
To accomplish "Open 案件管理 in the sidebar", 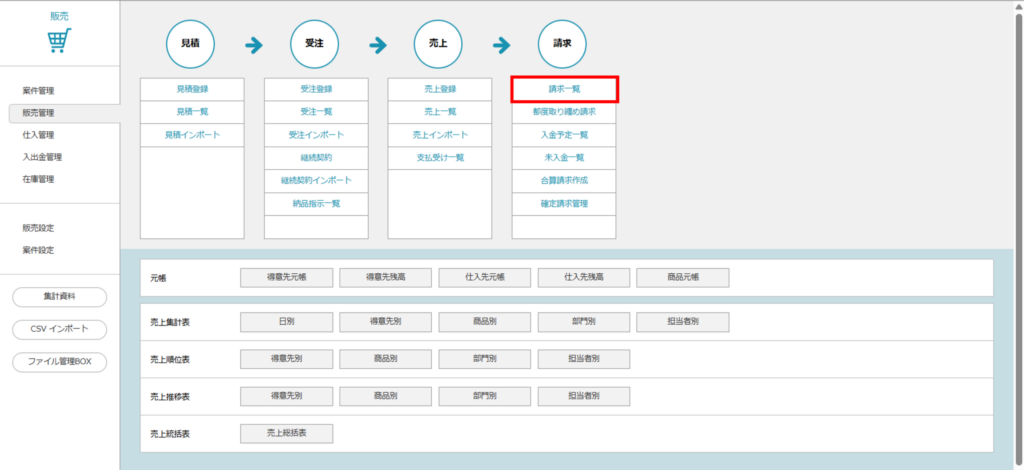I will click(38, 91).
